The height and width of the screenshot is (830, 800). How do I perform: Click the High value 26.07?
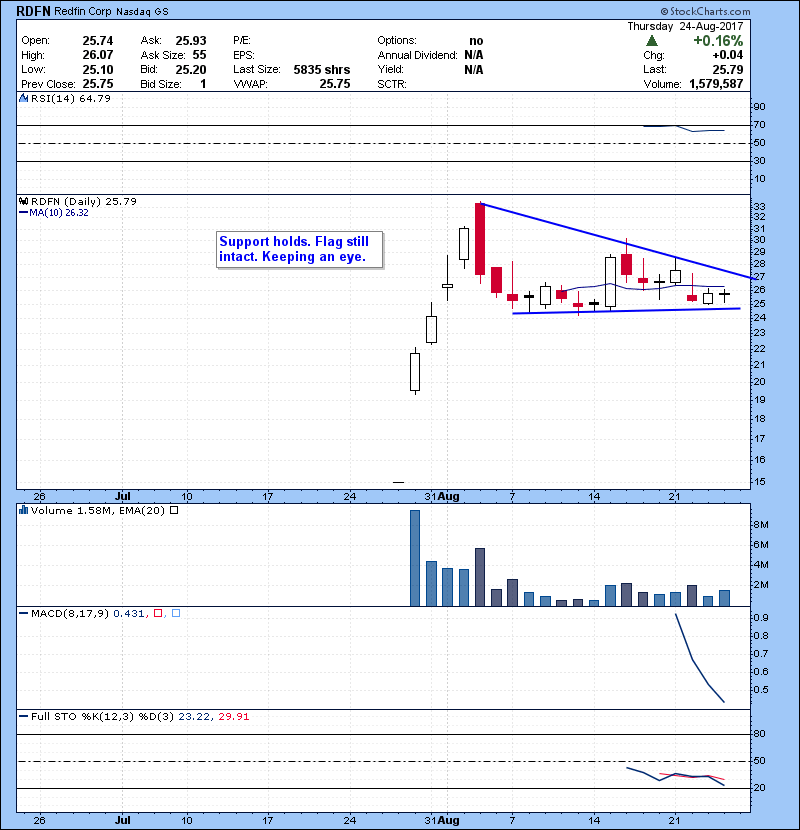click(98, 55)
